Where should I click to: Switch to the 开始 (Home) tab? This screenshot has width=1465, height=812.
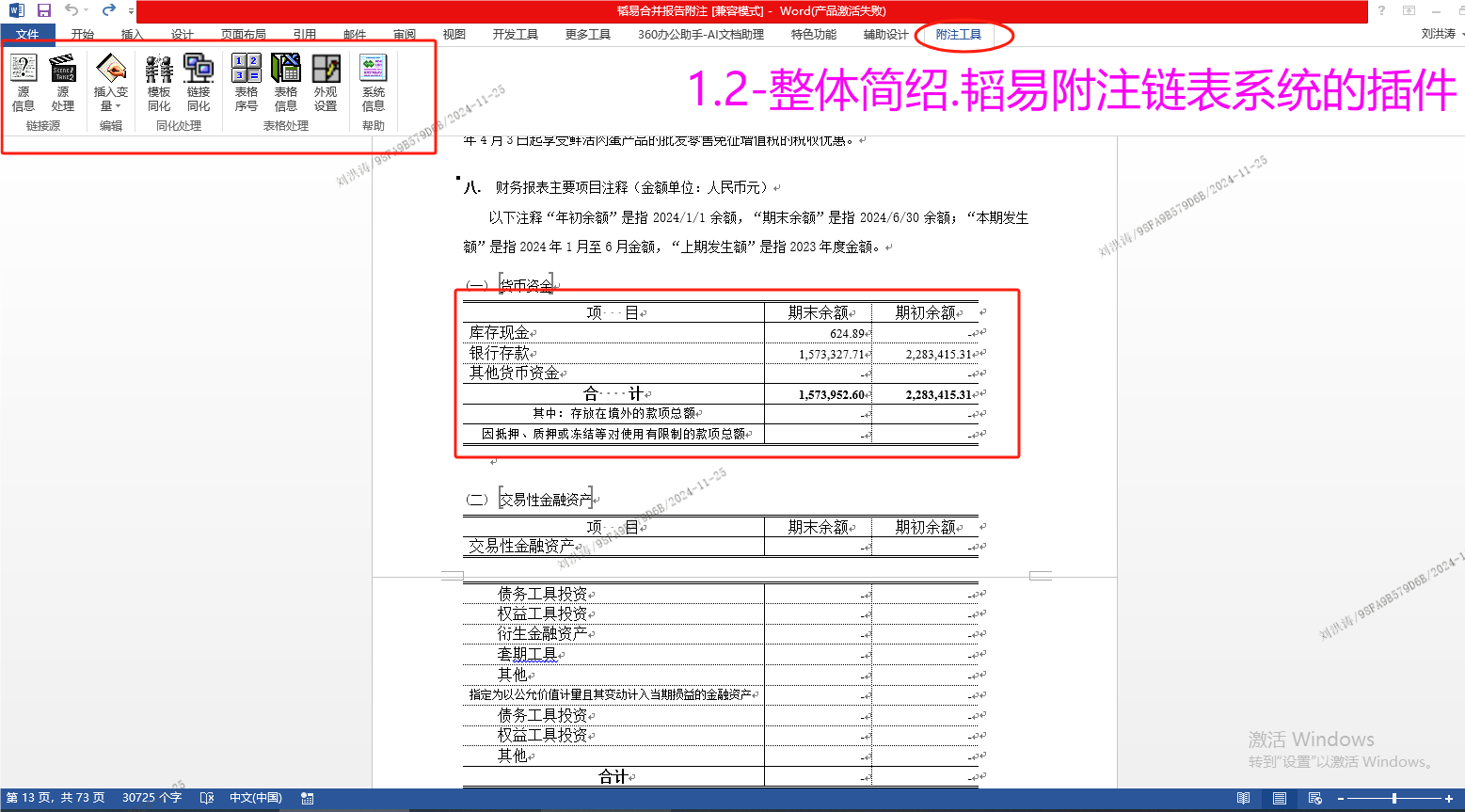click(83, 35)
